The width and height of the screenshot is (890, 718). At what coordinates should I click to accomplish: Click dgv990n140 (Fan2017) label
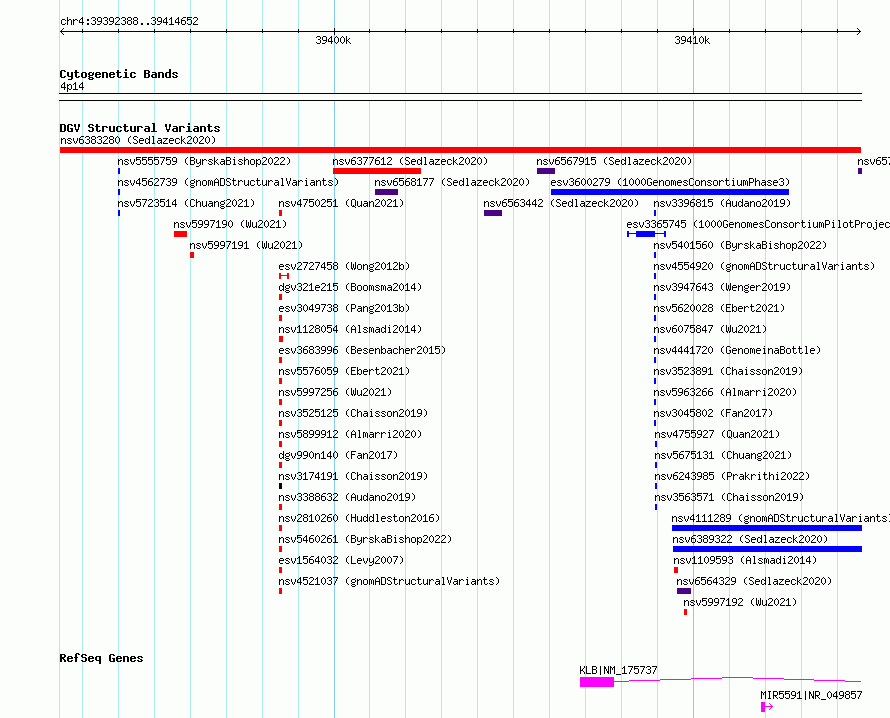point(338,455)
